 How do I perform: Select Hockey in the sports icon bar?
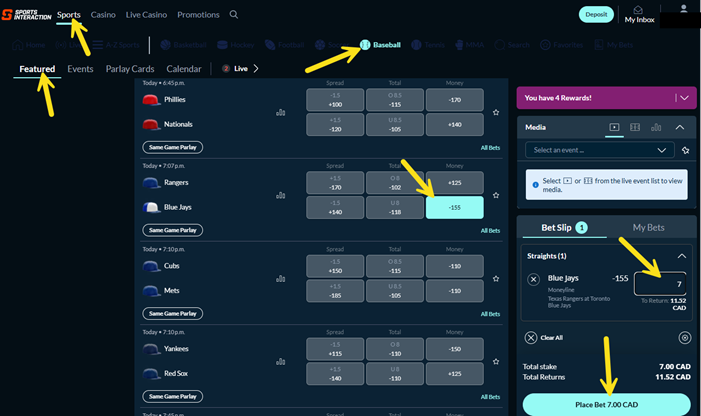click(236, 45)
